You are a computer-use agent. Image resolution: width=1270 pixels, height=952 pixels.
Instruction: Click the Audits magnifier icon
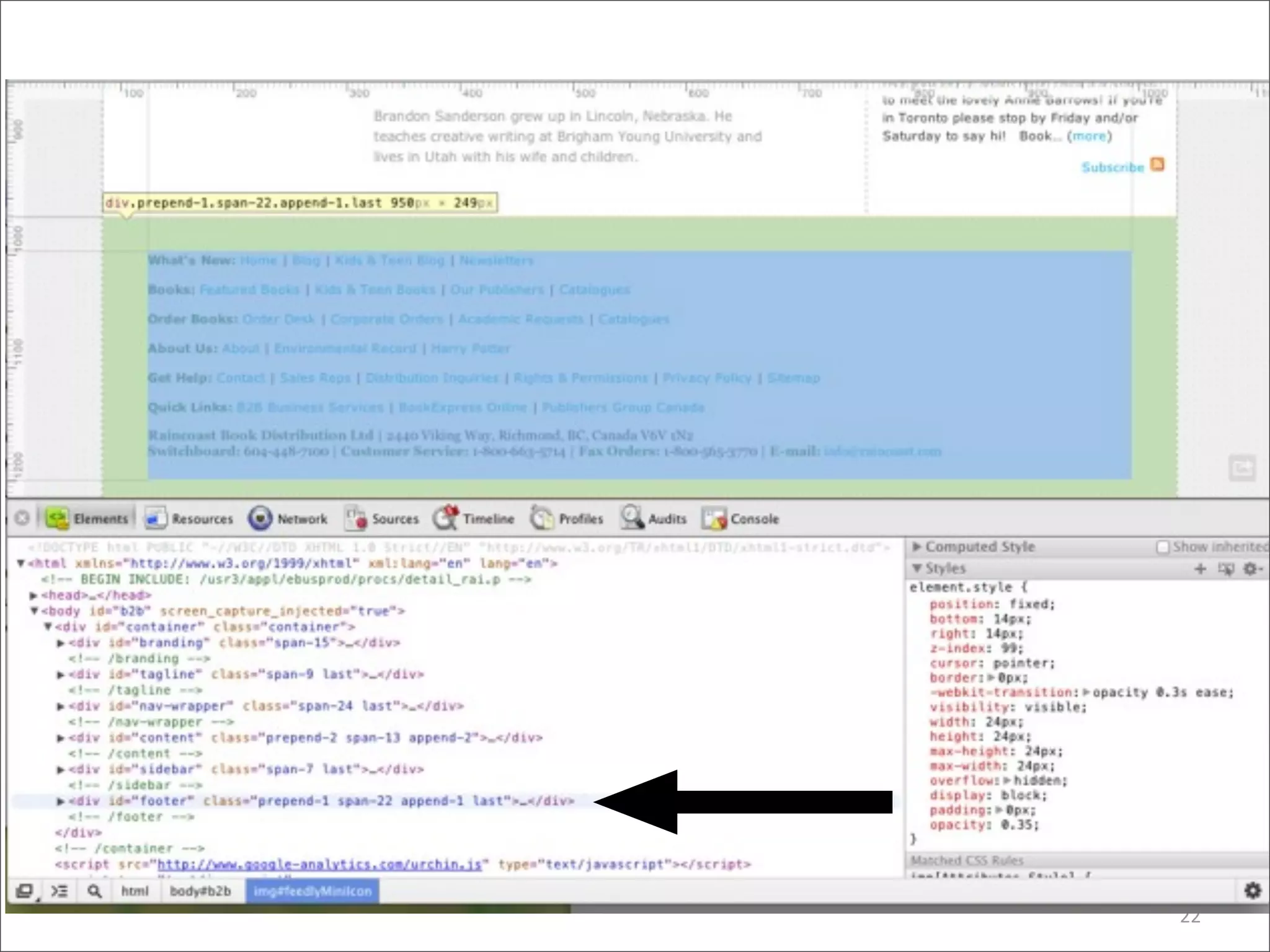(x=632, y=518)
